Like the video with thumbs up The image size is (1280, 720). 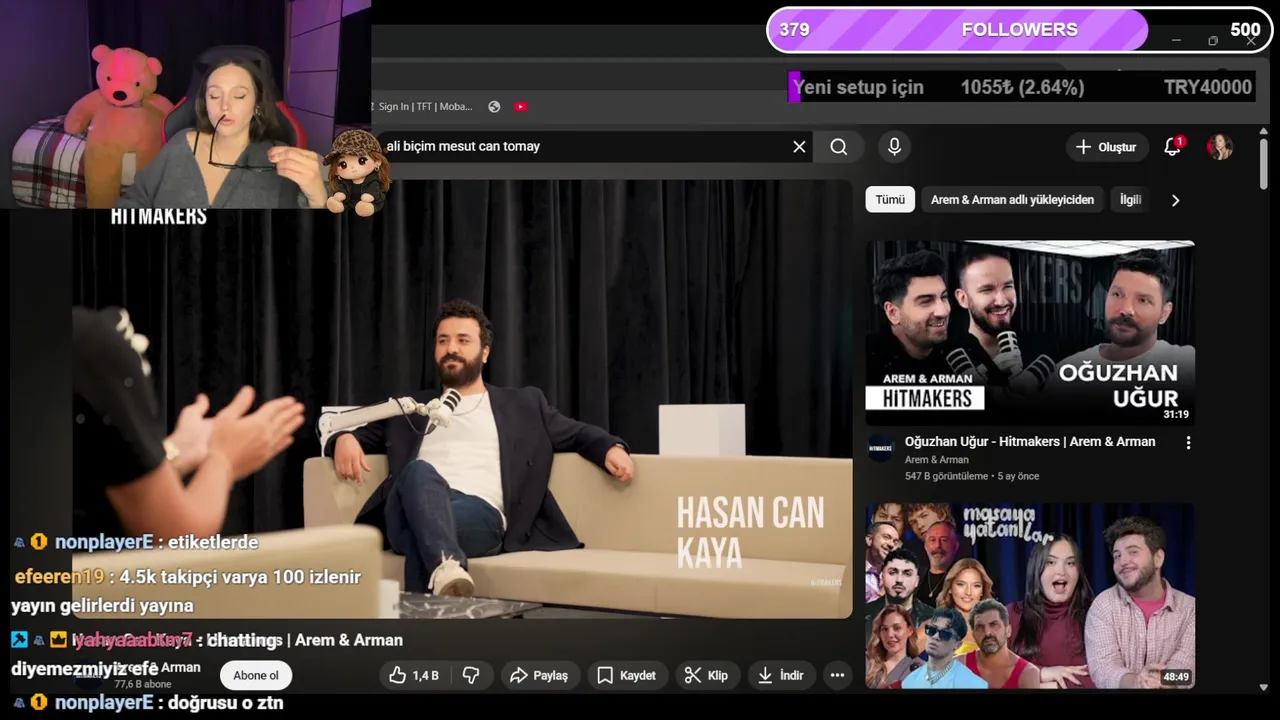point(416,676)
